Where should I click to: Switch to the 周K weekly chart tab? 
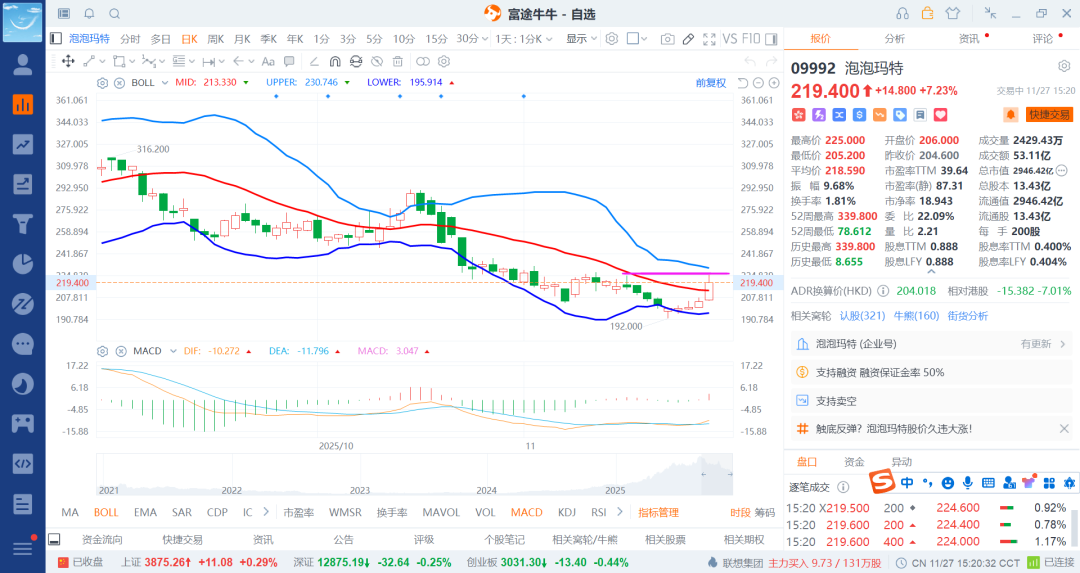click(215, 39)
